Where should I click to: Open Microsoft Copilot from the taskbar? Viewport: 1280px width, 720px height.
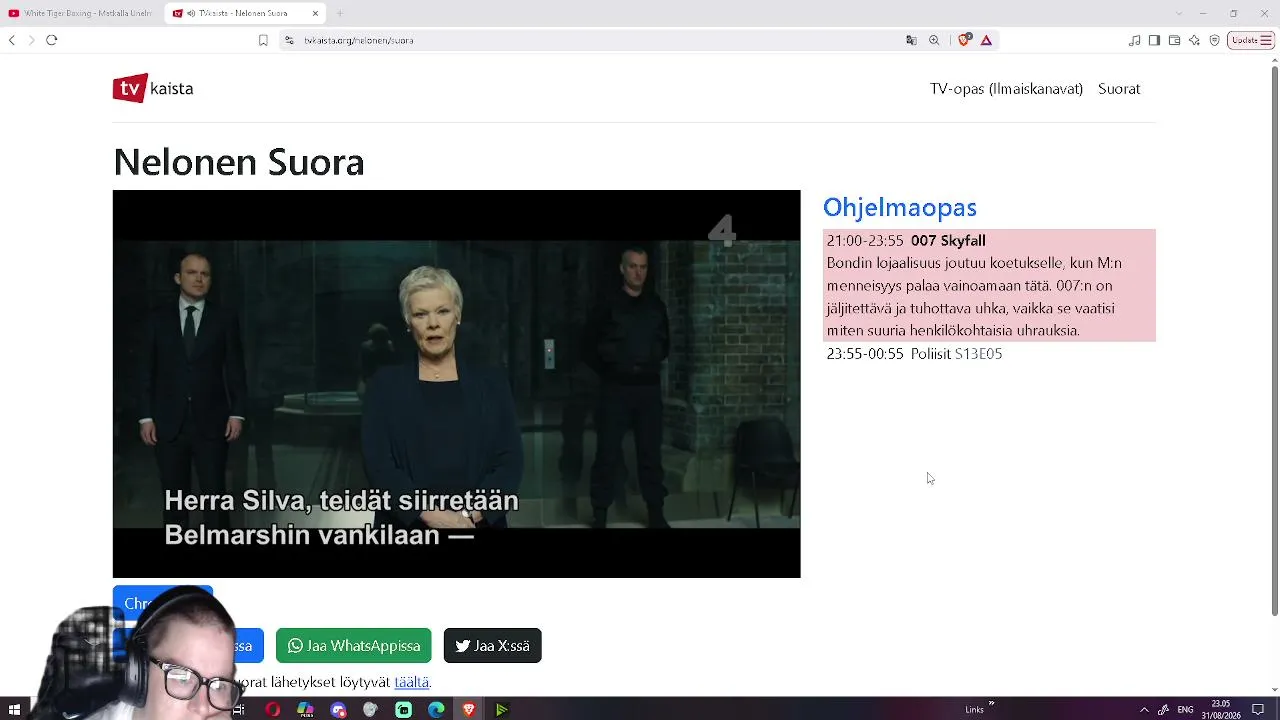(305, 710)
